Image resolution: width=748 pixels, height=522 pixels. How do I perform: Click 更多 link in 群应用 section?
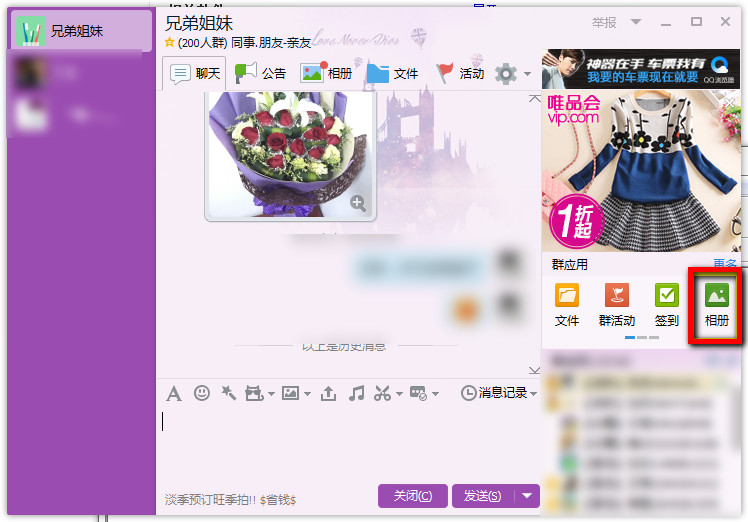point(725,263)
